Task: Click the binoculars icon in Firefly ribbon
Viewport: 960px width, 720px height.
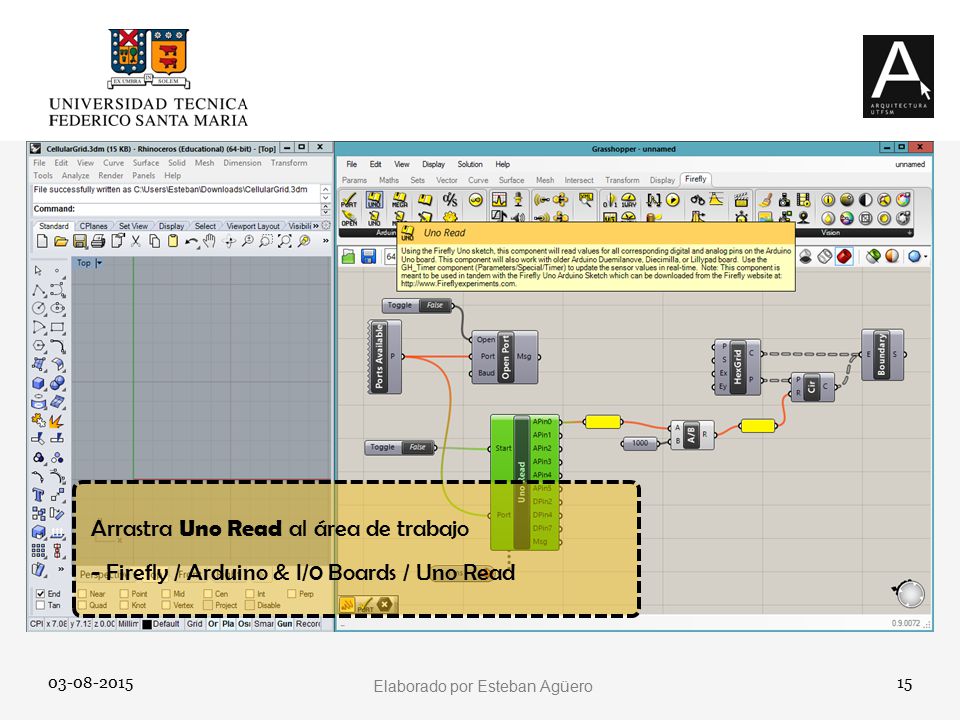Action: 697,200
